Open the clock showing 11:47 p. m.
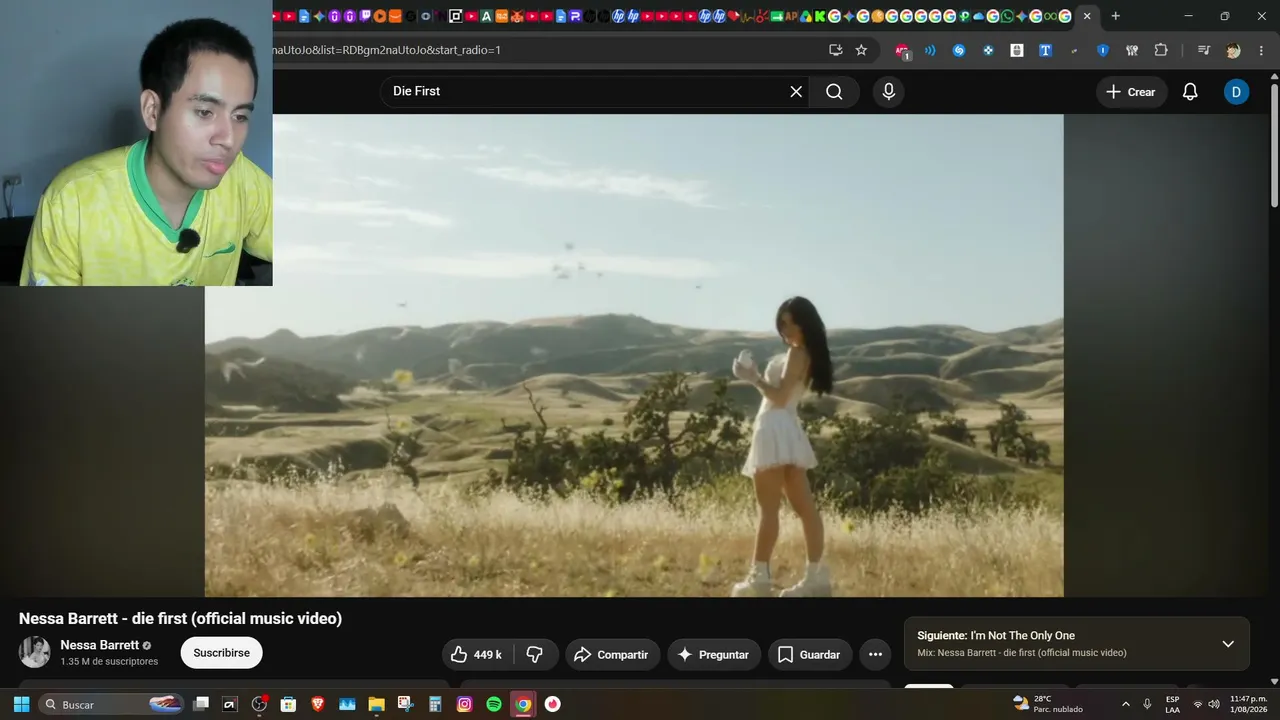This screenshot has width=1280, height=720. click(x=1249, y=704)
